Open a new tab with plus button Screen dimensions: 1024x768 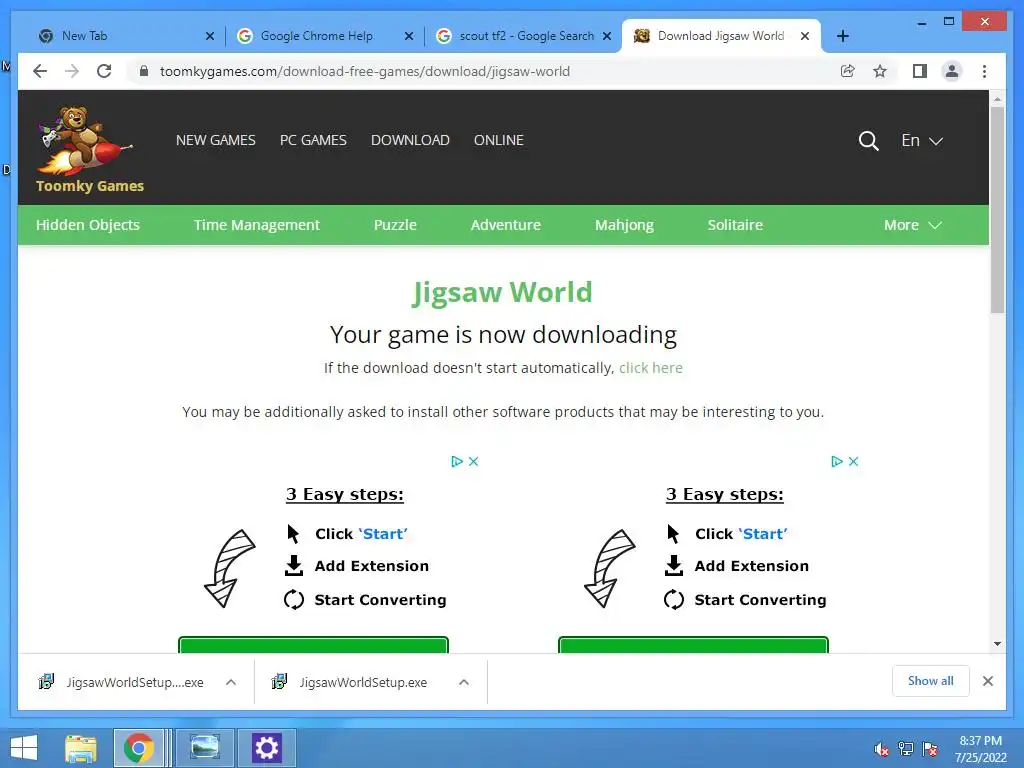coord(842,36)
